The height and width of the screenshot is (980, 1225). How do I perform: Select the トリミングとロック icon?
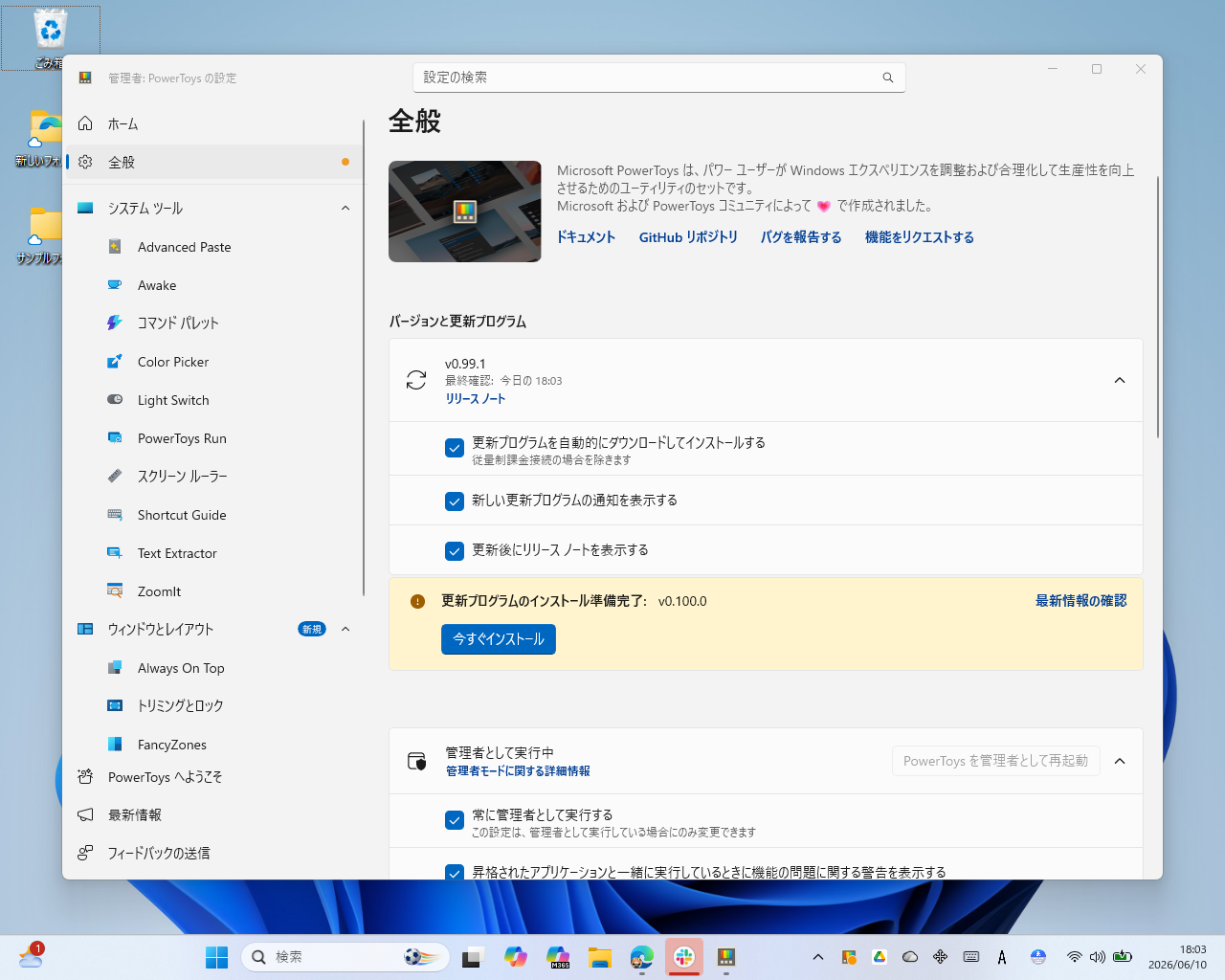(x=115, y=705)
